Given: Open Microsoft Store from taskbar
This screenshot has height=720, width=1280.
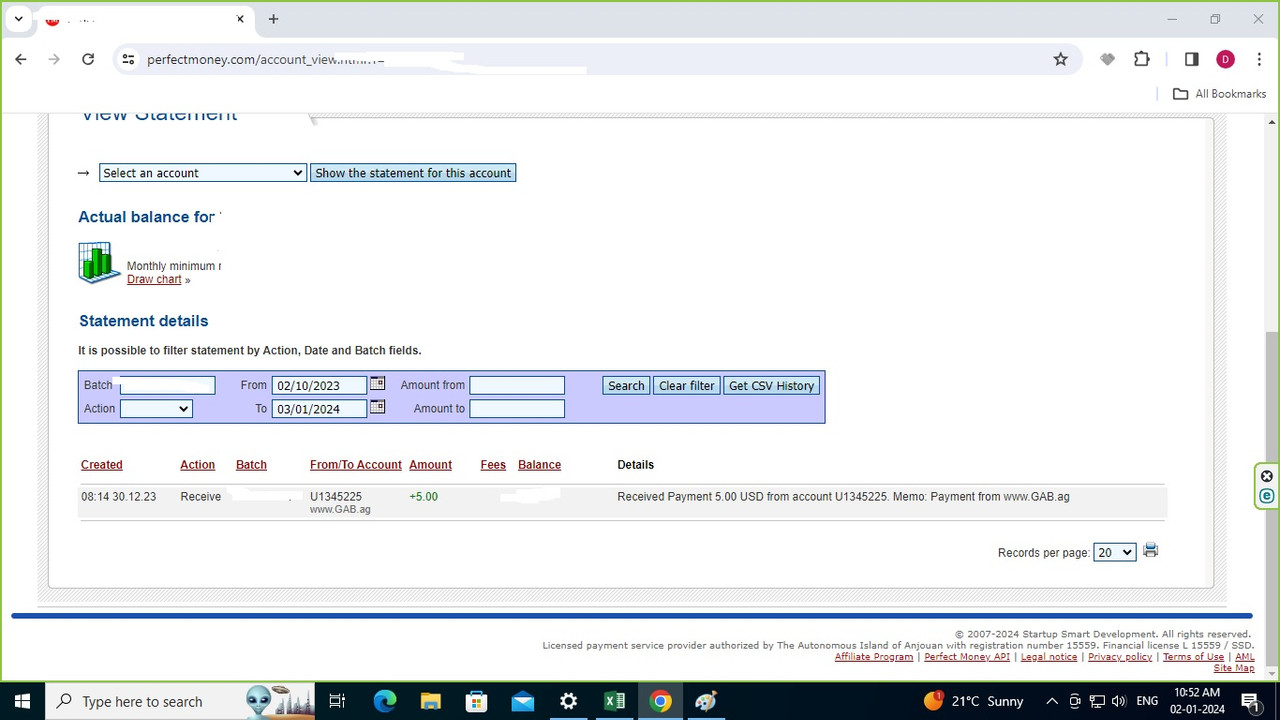Looking at the screenshot, I should click(476, 701).
